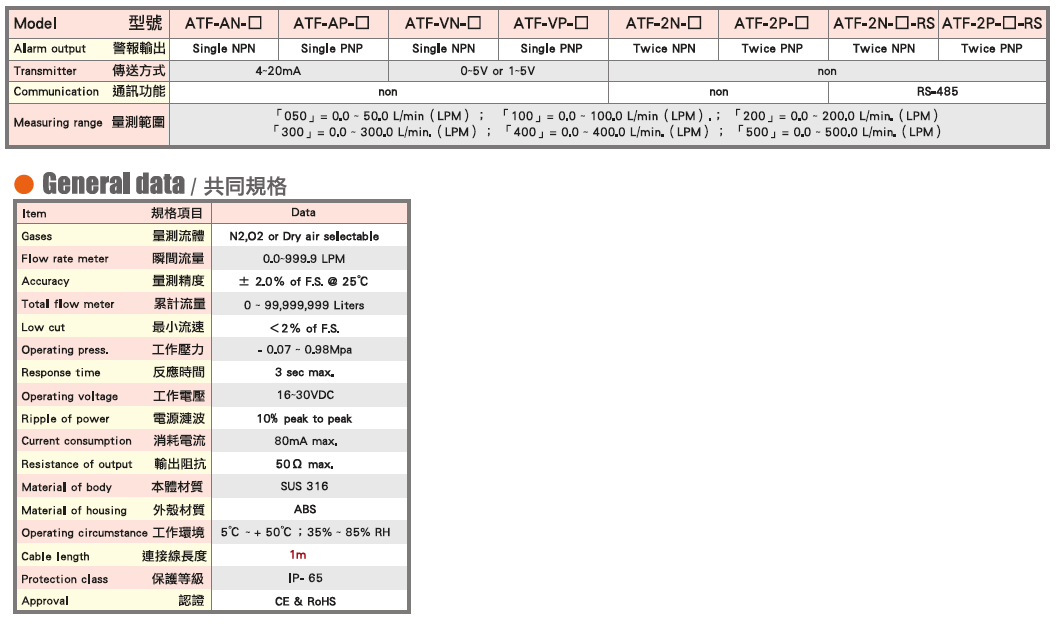Click the Data column header
1058x639 pixels.
(303, 212)
